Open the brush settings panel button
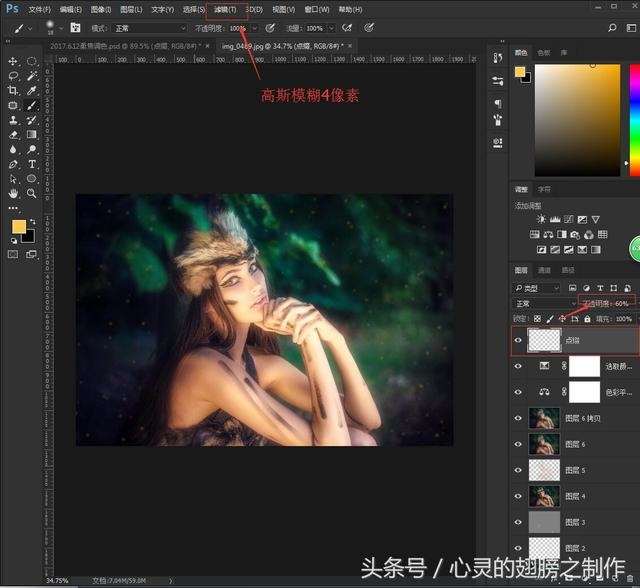Image resolution: width=640 pixels, height=588 pixels. (x=76, y=28)
